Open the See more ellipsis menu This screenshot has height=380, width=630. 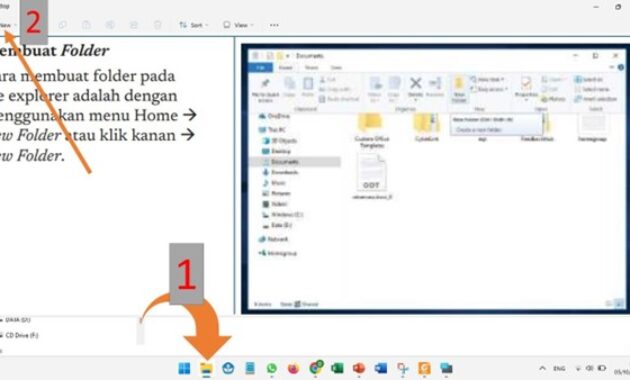point(274,25)
